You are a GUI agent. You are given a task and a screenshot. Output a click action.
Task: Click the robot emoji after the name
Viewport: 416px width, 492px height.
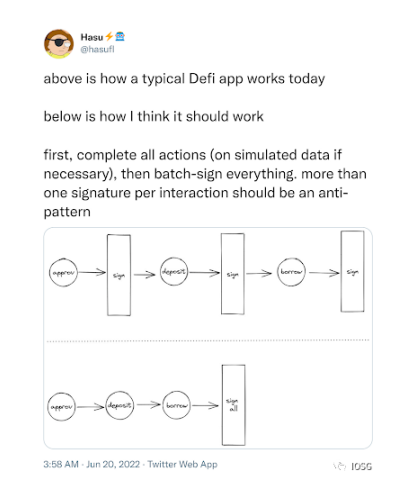pos(120,36)
